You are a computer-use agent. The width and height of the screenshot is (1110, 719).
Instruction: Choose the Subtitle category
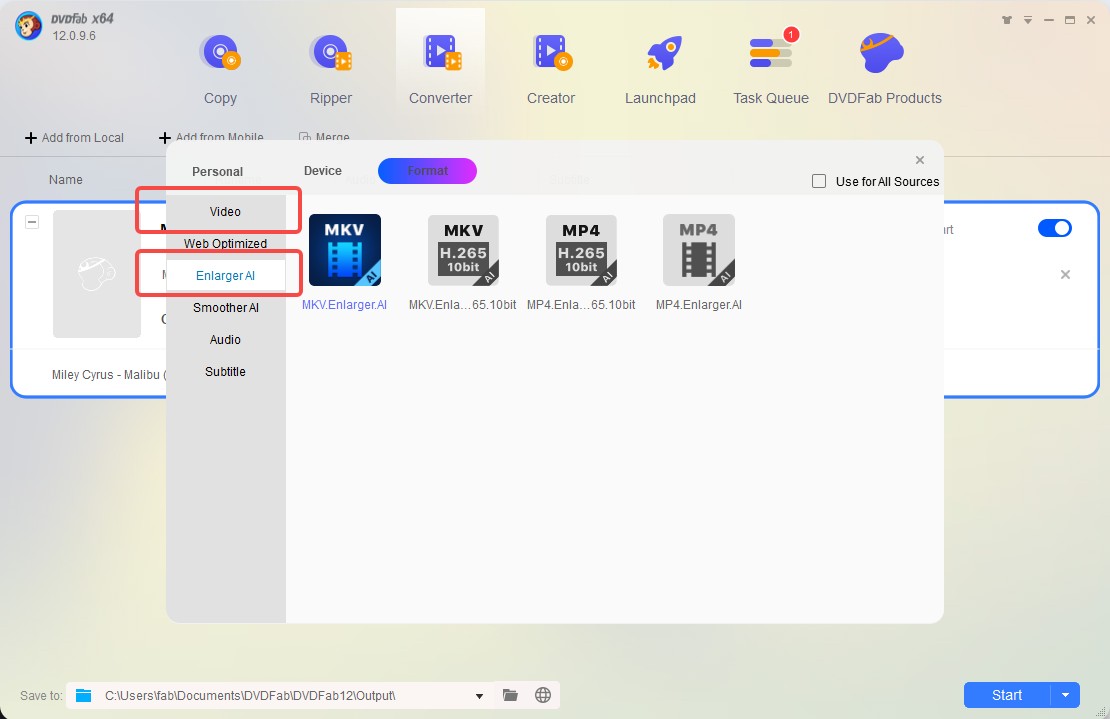[225, 372]
